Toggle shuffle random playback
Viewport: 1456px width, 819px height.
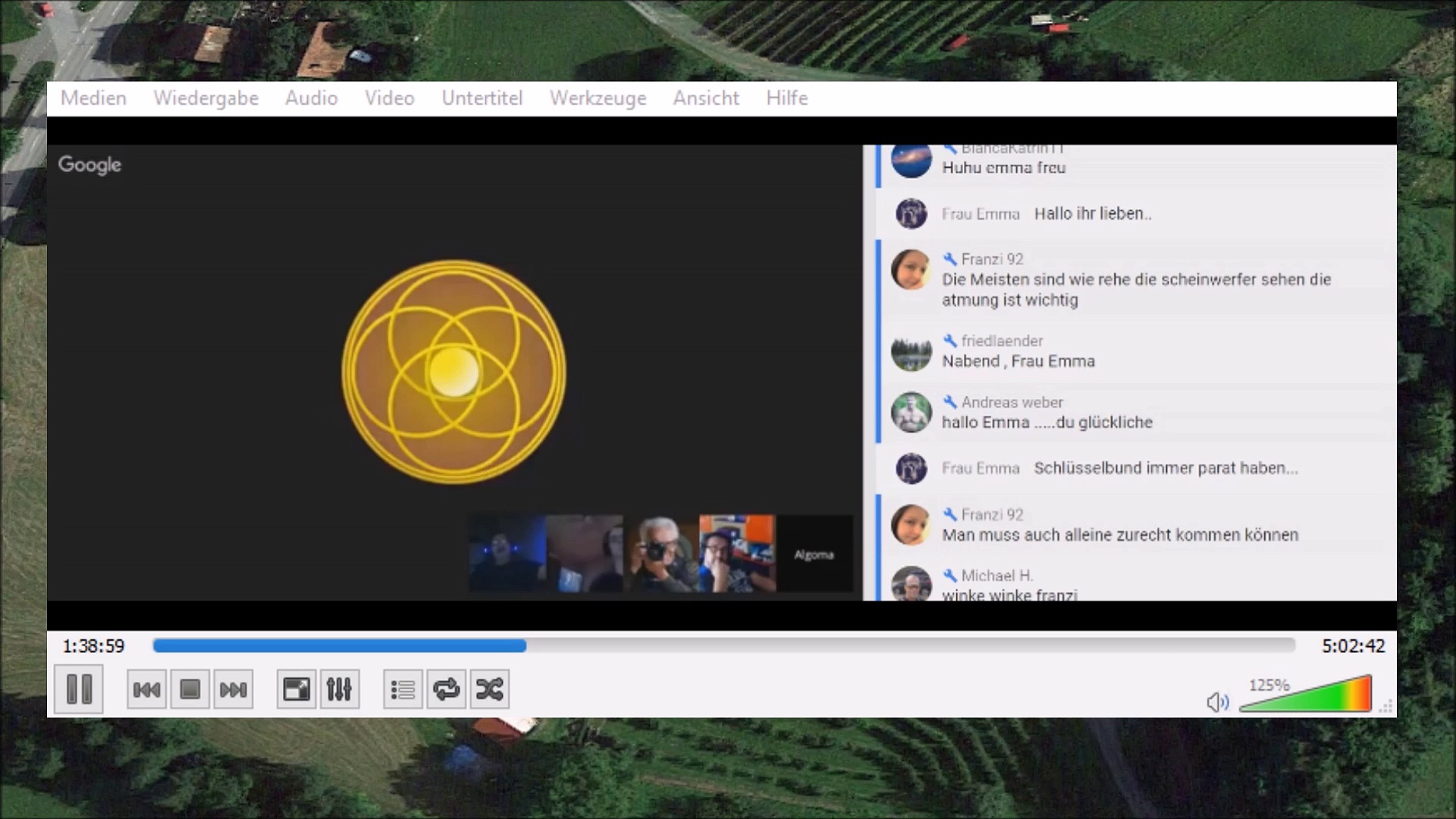click(489, 689)
